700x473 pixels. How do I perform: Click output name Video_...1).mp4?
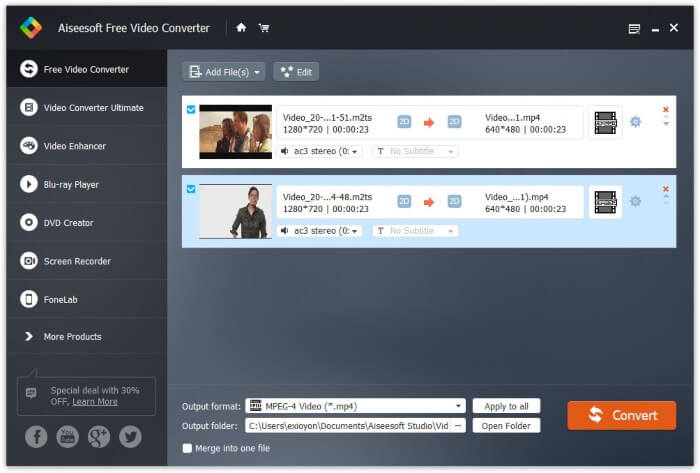click(517, 197)
